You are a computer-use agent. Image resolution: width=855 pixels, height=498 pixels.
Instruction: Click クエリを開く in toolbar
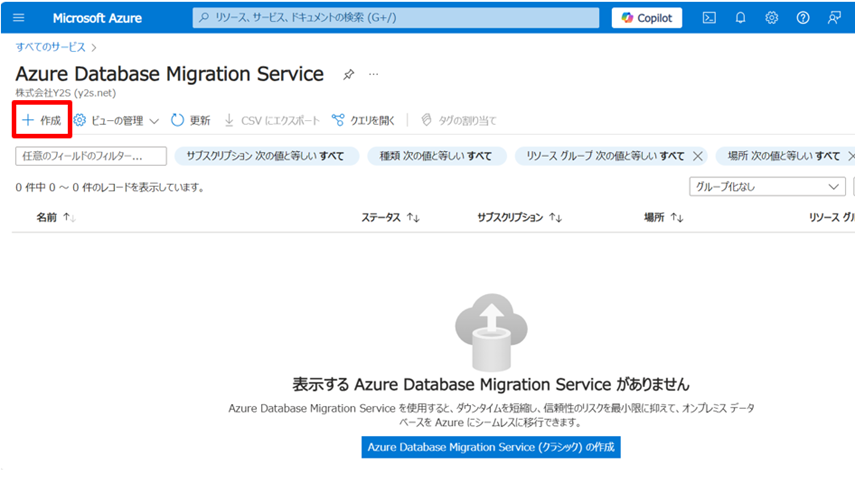tap(364, 120)
